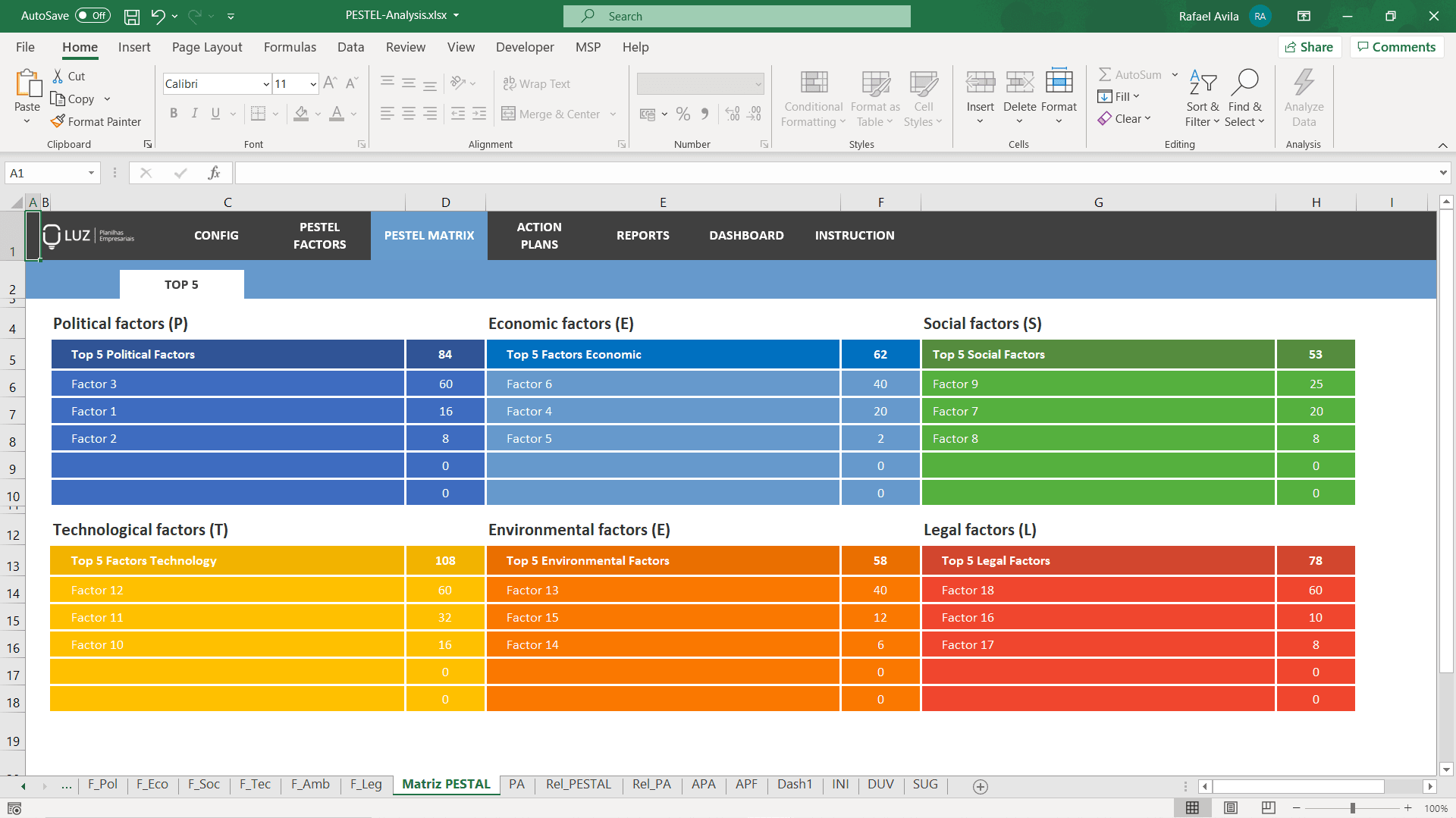Open the font name dropdown
The width and height of the screenshot is (1456, 818).
pos(265,83)
